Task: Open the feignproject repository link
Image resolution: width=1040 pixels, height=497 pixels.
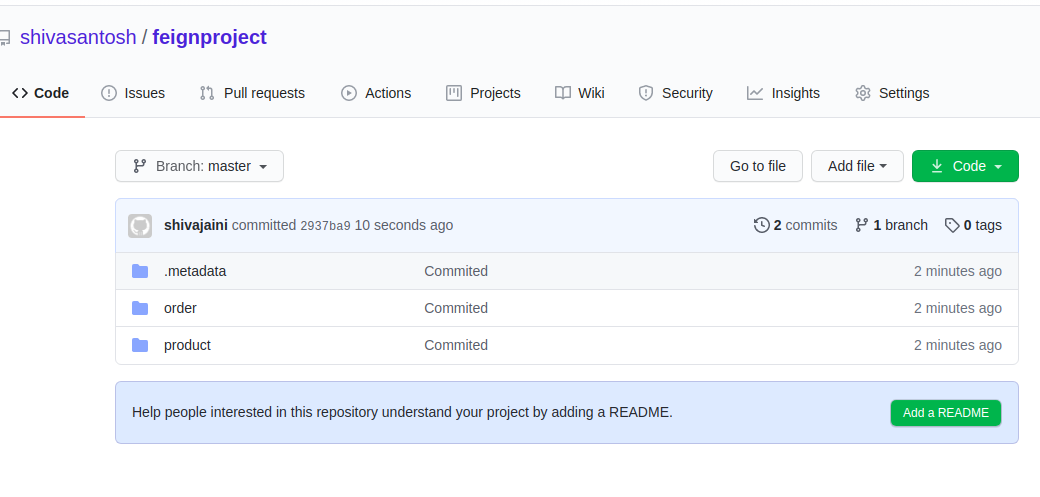Action: (x=209, y=38)
